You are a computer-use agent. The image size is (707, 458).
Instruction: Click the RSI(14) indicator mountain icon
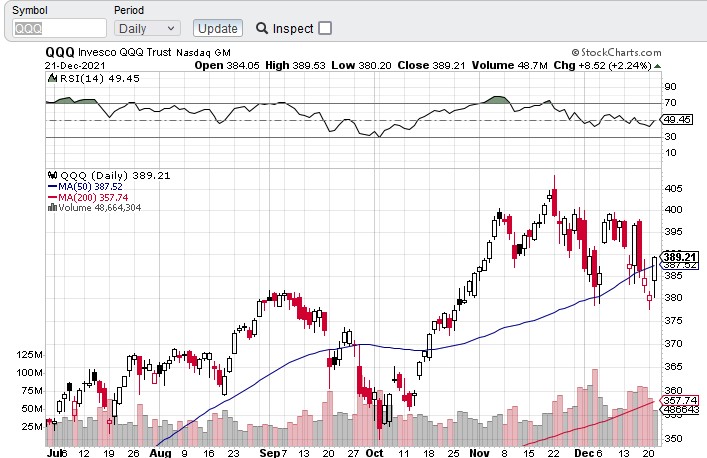click(x=52, y=78)
